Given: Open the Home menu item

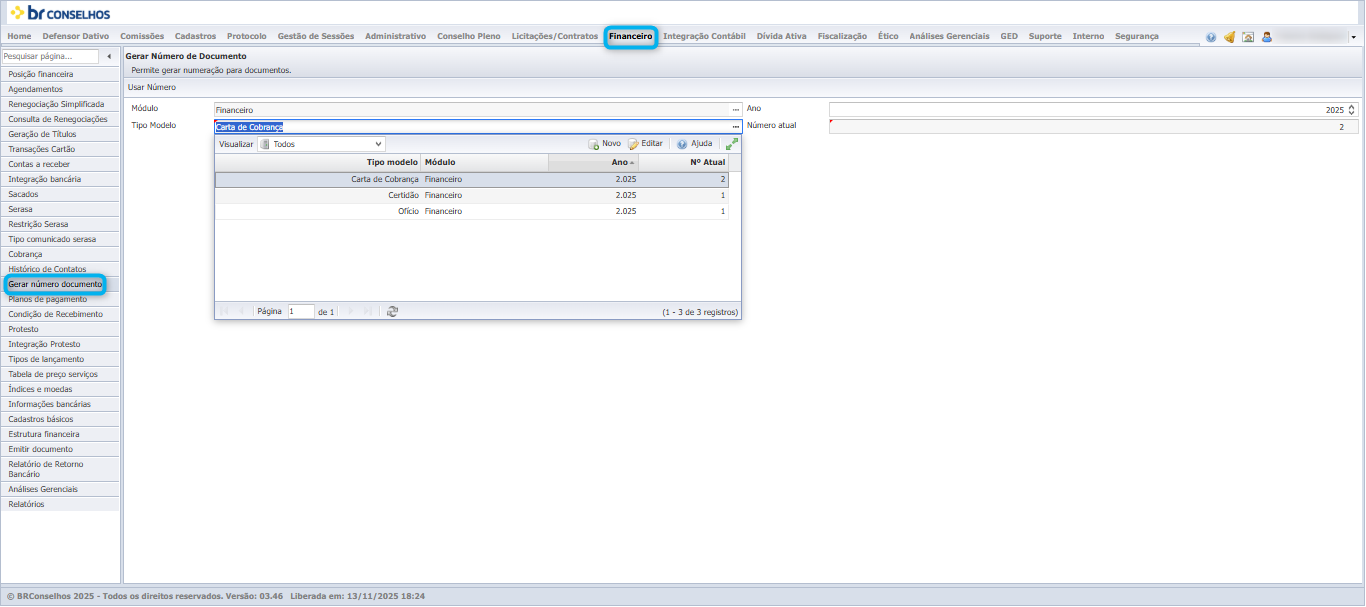Looking at the screenshot, I should point(19,36).
